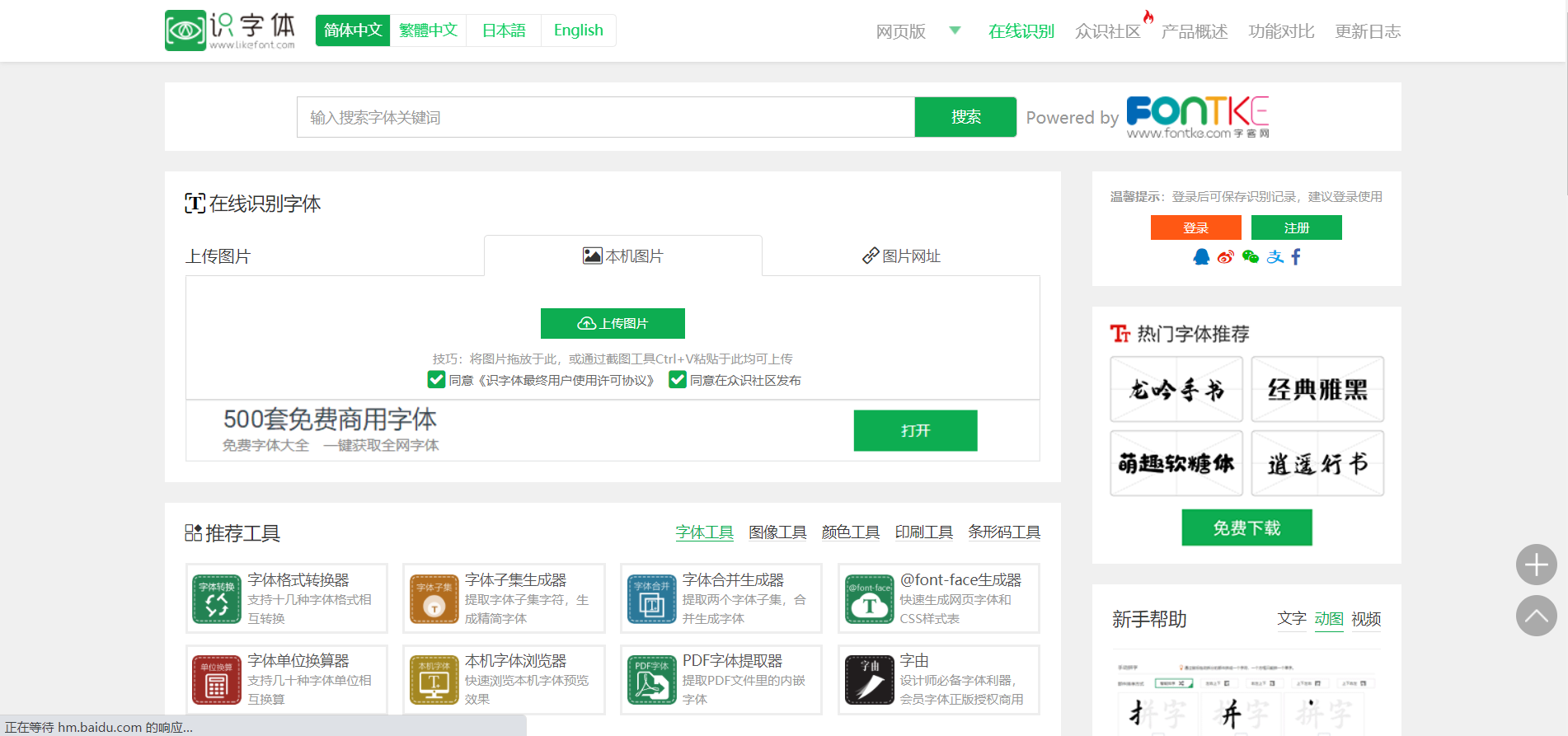Viewport: 1568px width, 736px height.
Task: Open 字体子集生成器 tool icon
Action: pos(434,599)
